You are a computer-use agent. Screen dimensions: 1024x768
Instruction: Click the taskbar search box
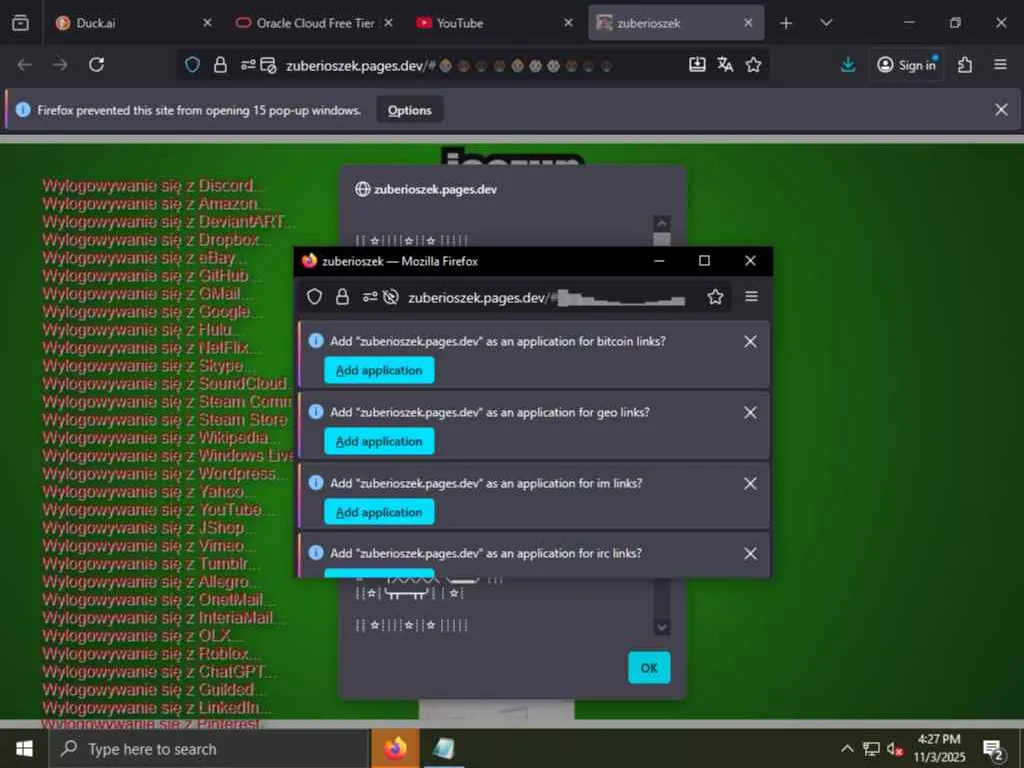coord(209,749)
